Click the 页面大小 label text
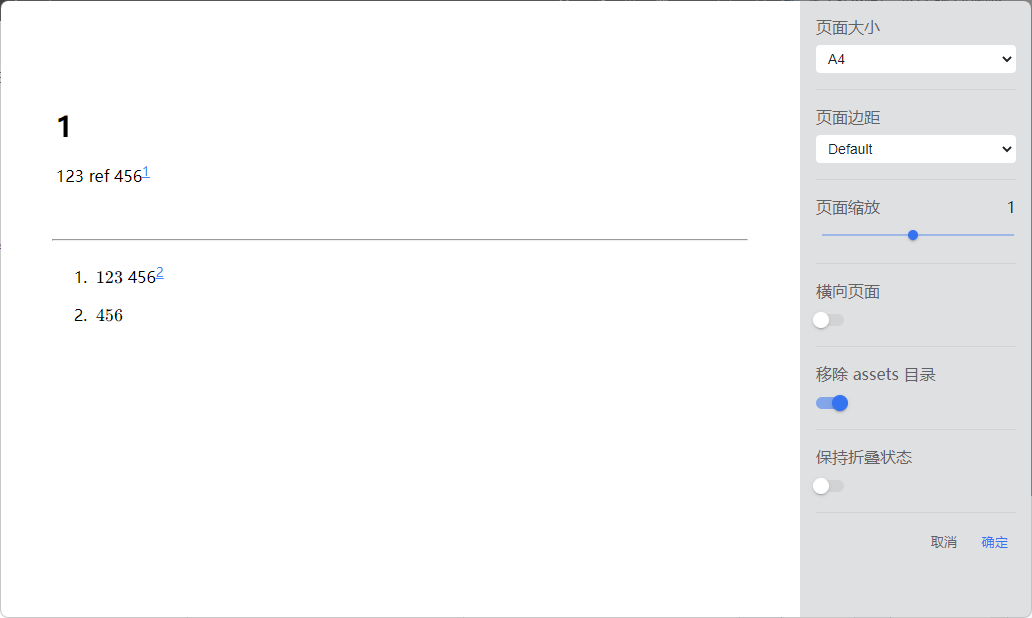This screenshot has width=1032, height=618. click(x=848, y=28)
